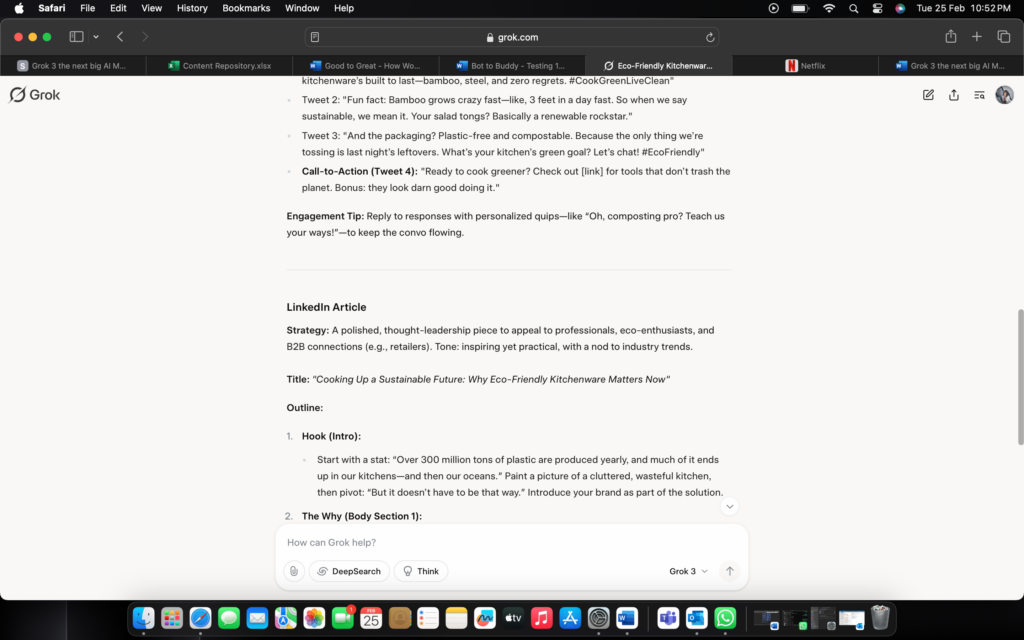The width and height of the screenshot is (1024, 640).
Task: Enable the Think mode toggle
Action: (x=421, y=571)
